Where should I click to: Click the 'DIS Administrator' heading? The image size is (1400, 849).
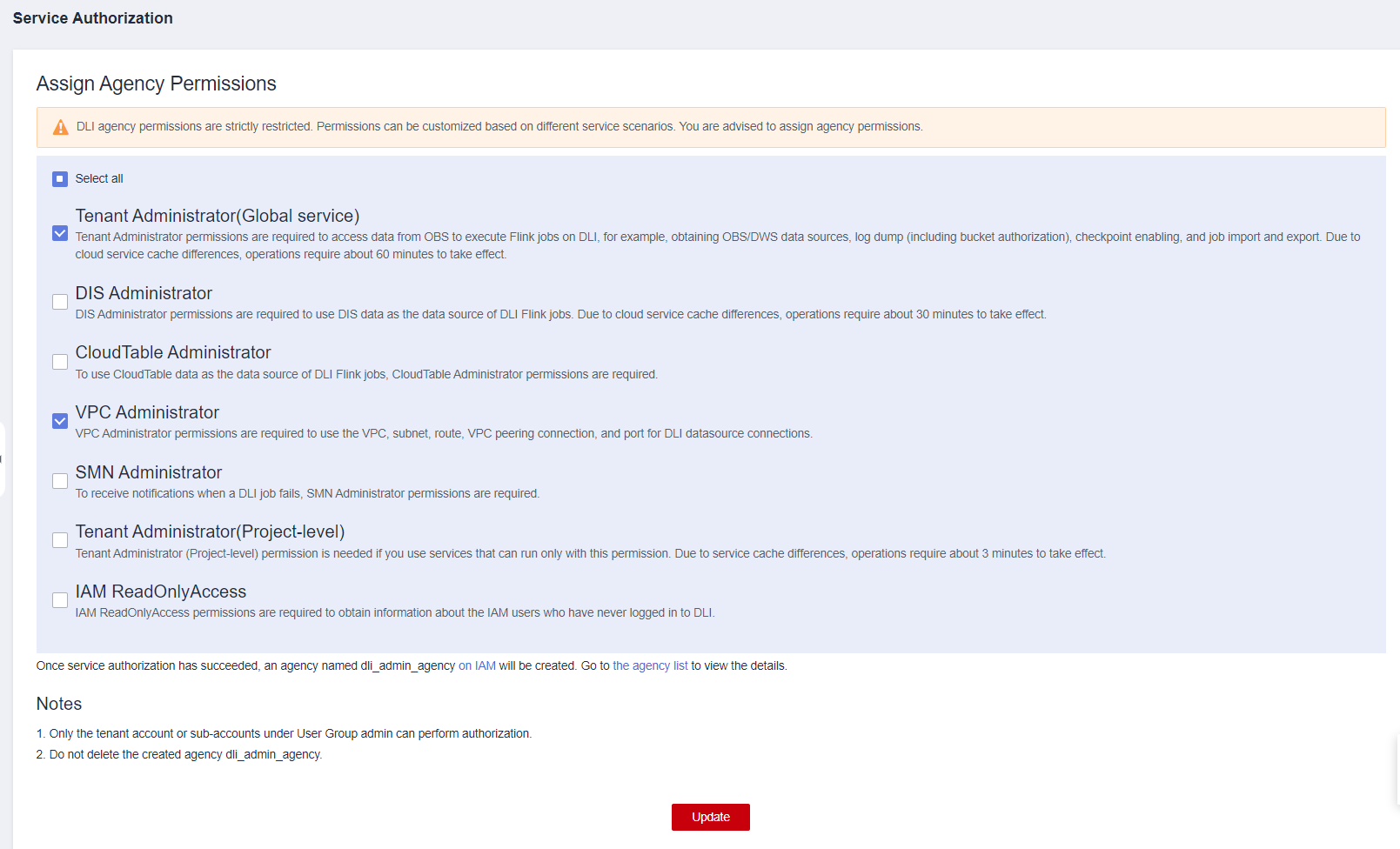[x=144, y=293]
